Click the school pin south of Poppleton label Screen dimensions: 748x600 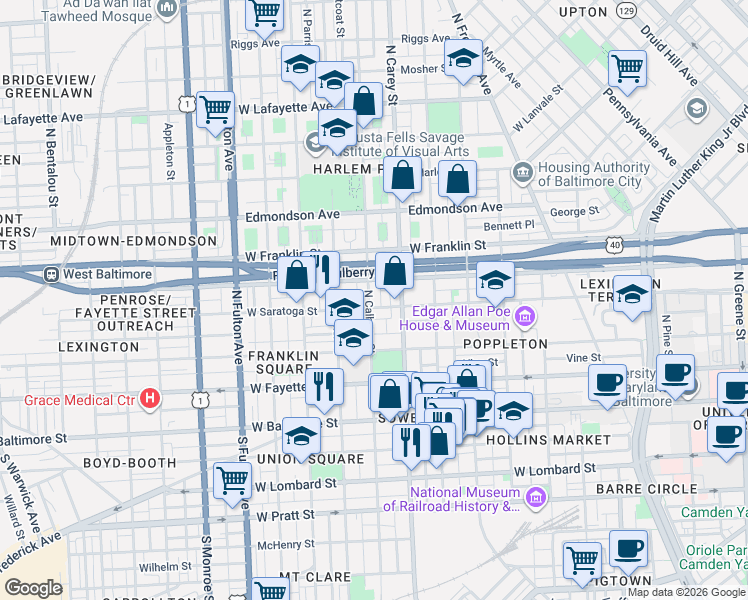[x=513, y=414]
